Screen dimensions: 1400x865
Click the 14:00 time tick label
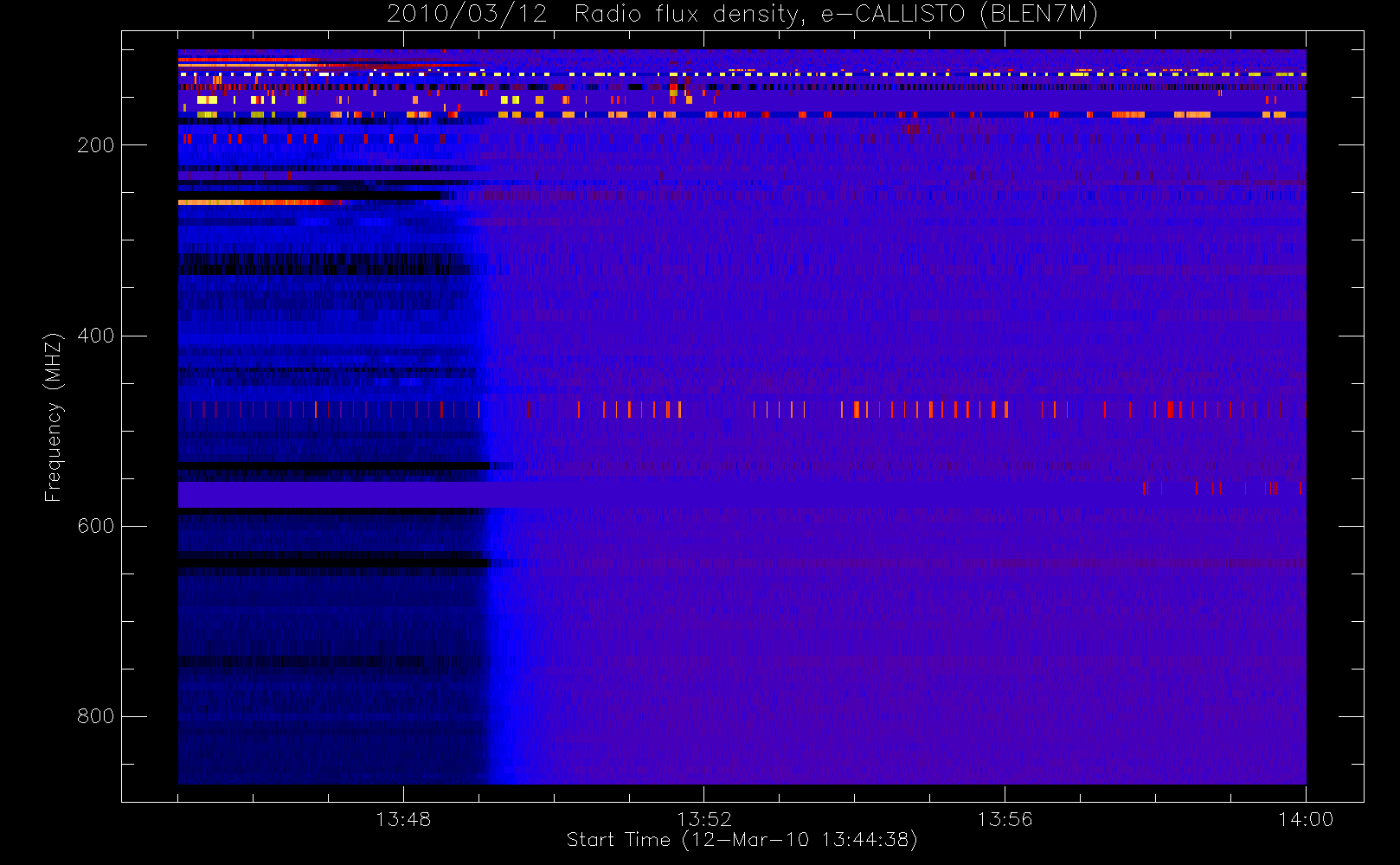click(1306, 819)
